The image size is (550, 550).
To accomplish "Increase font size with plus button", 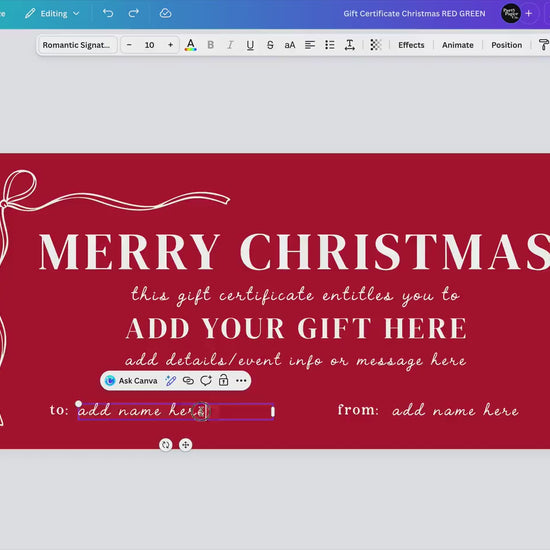I will [x=170, y=45].
